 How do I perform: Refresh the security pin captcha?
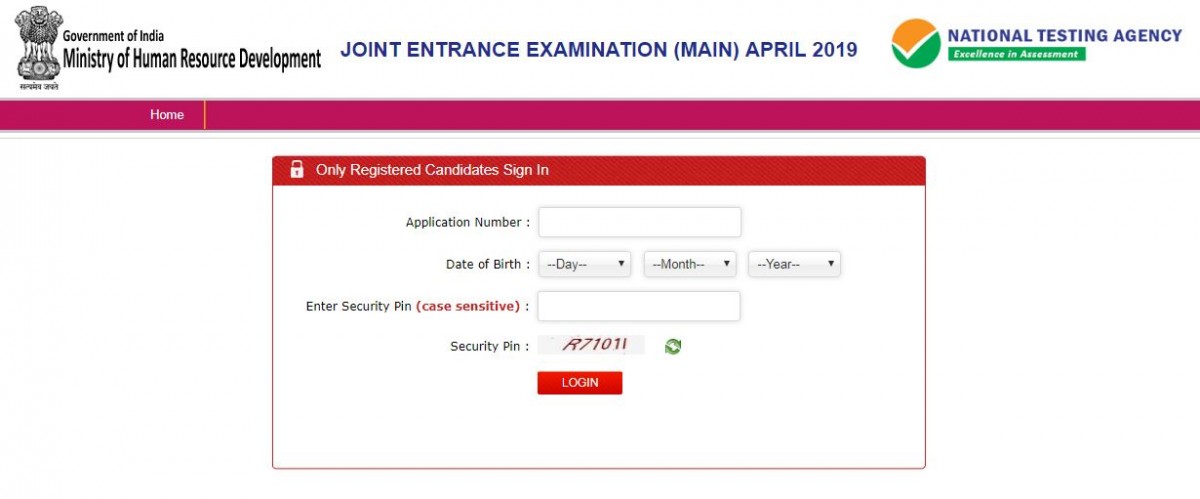(673, 346)
